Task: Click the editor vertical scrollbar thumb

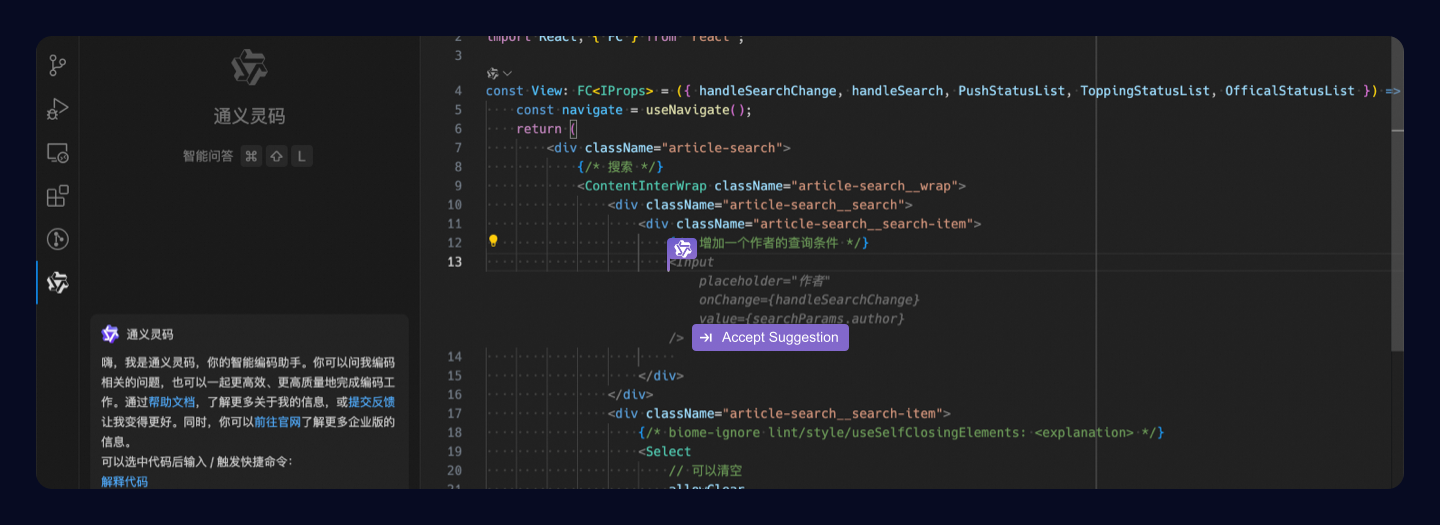Action: coord(1397,200)
